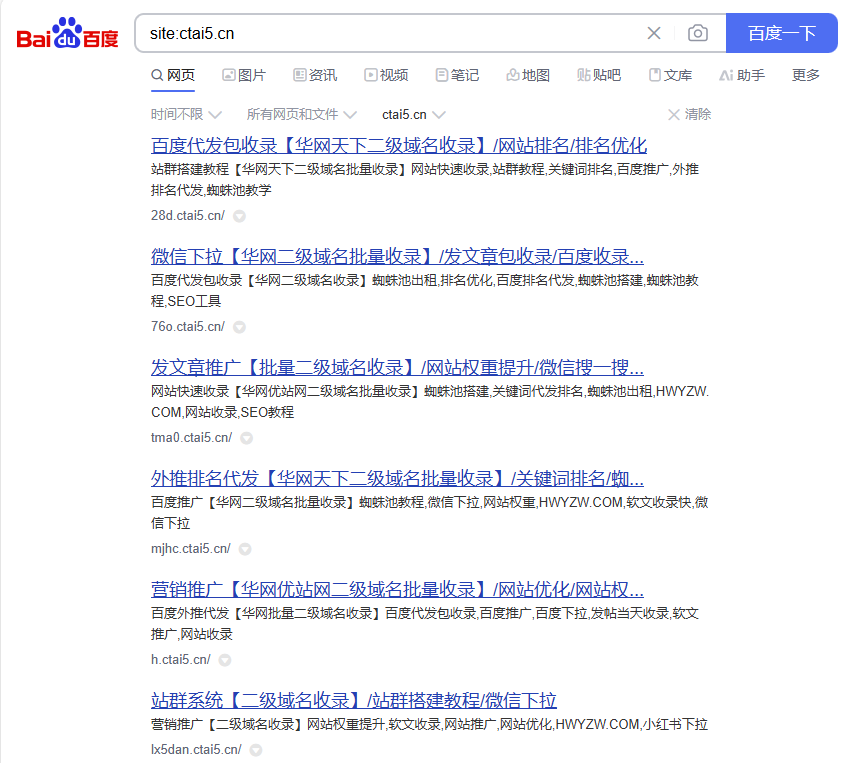
Task: Click the 76o.ctai5.cn/ URL
Action: (188, 326)
